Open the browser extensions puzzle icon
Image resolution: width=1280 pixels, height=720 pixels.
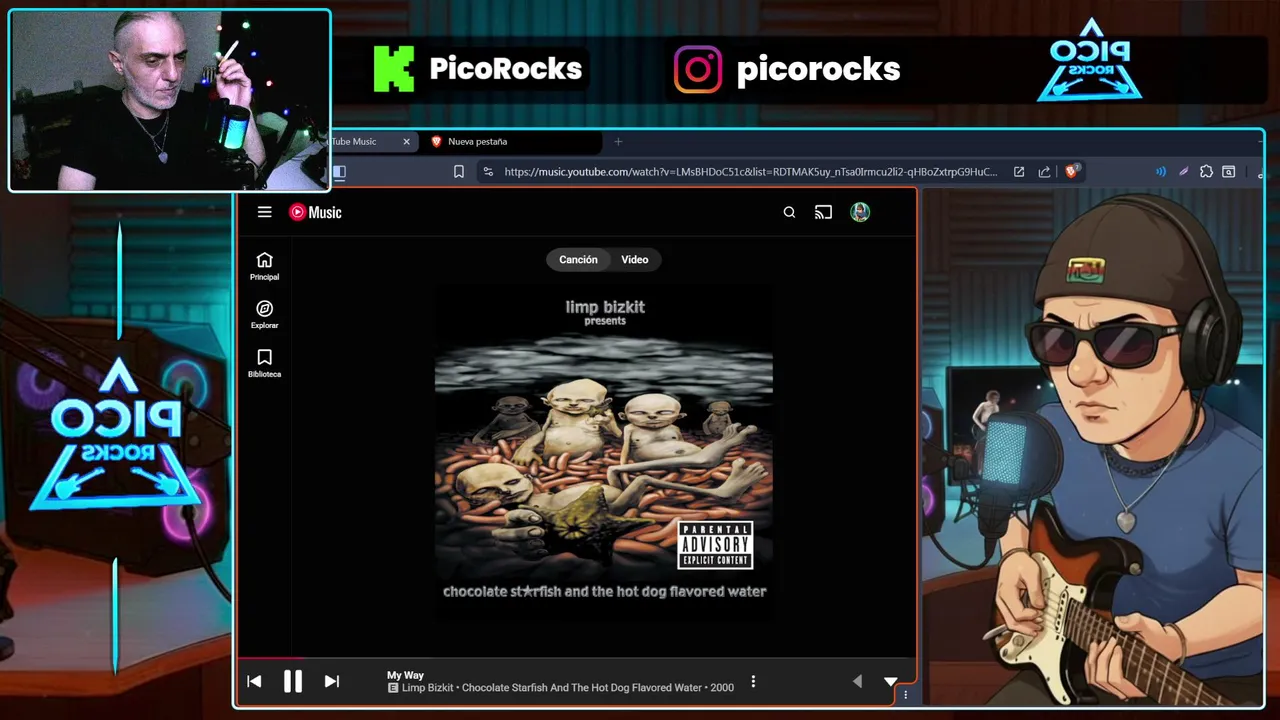click(1206, 172)
